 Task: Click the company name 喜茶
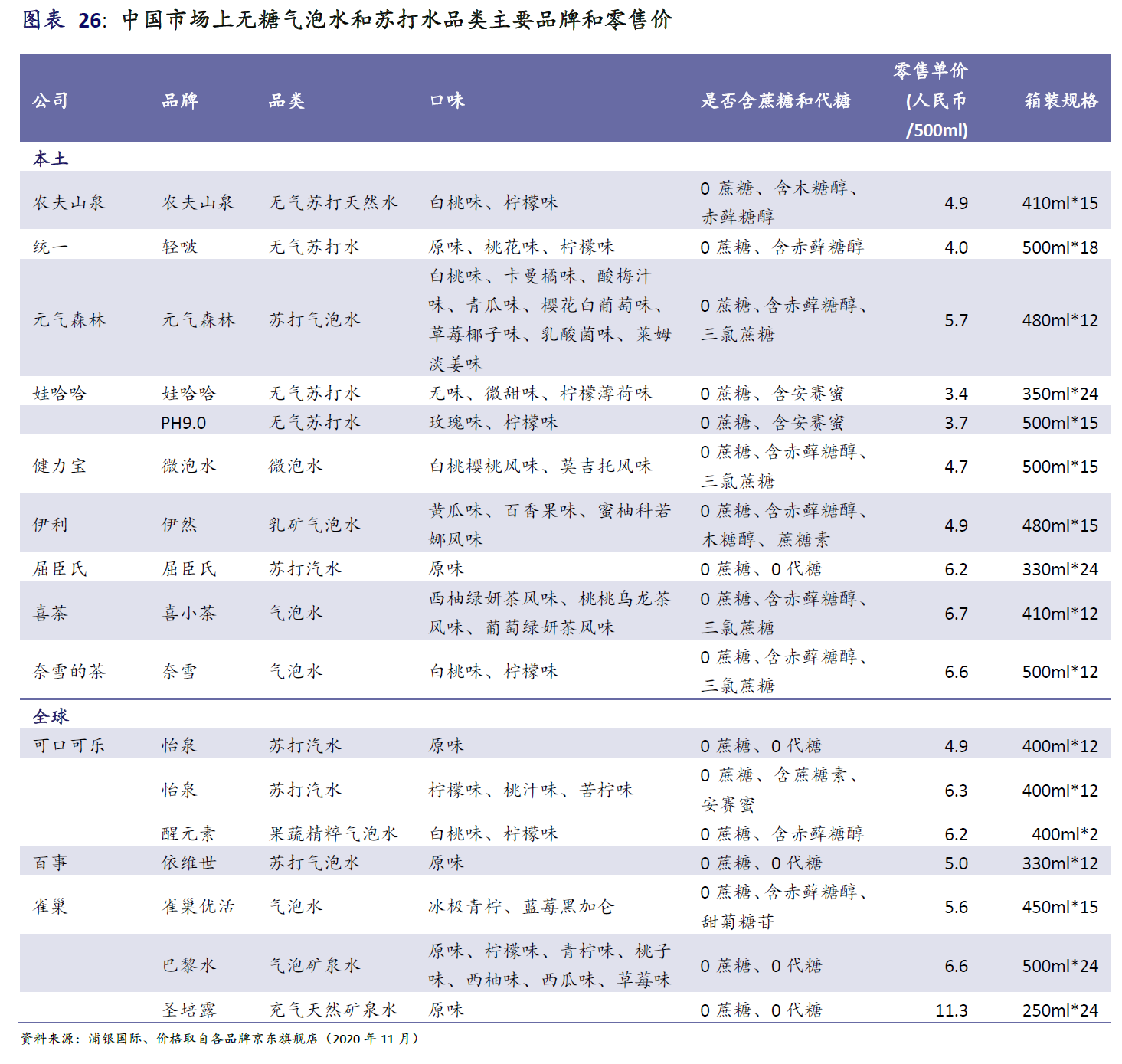51,613
